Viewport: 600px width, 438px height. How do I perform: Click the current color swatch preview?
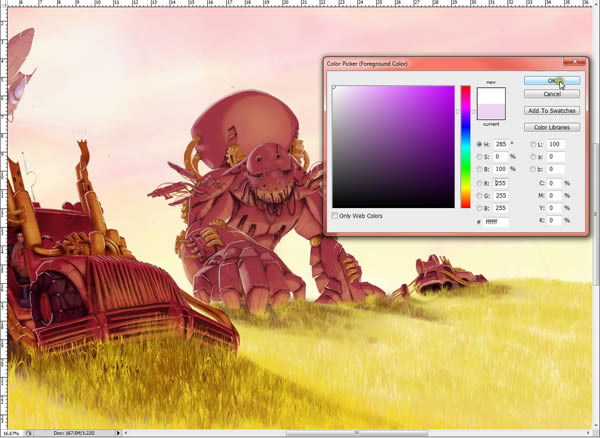coord(491,111)
